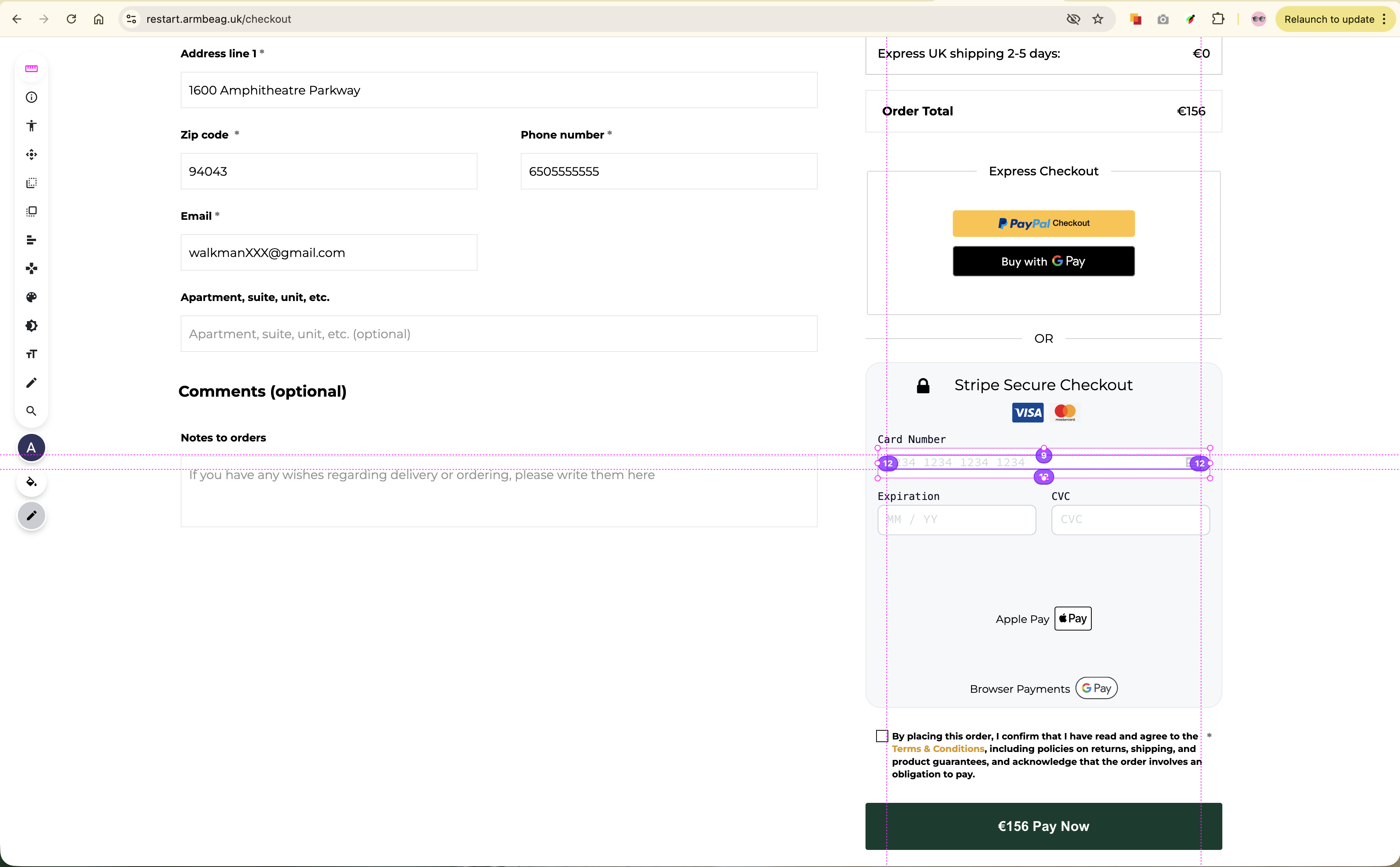1400x867 pixels.
Task: Open the foreground text color swatch
Action: [x=32, y=448]
